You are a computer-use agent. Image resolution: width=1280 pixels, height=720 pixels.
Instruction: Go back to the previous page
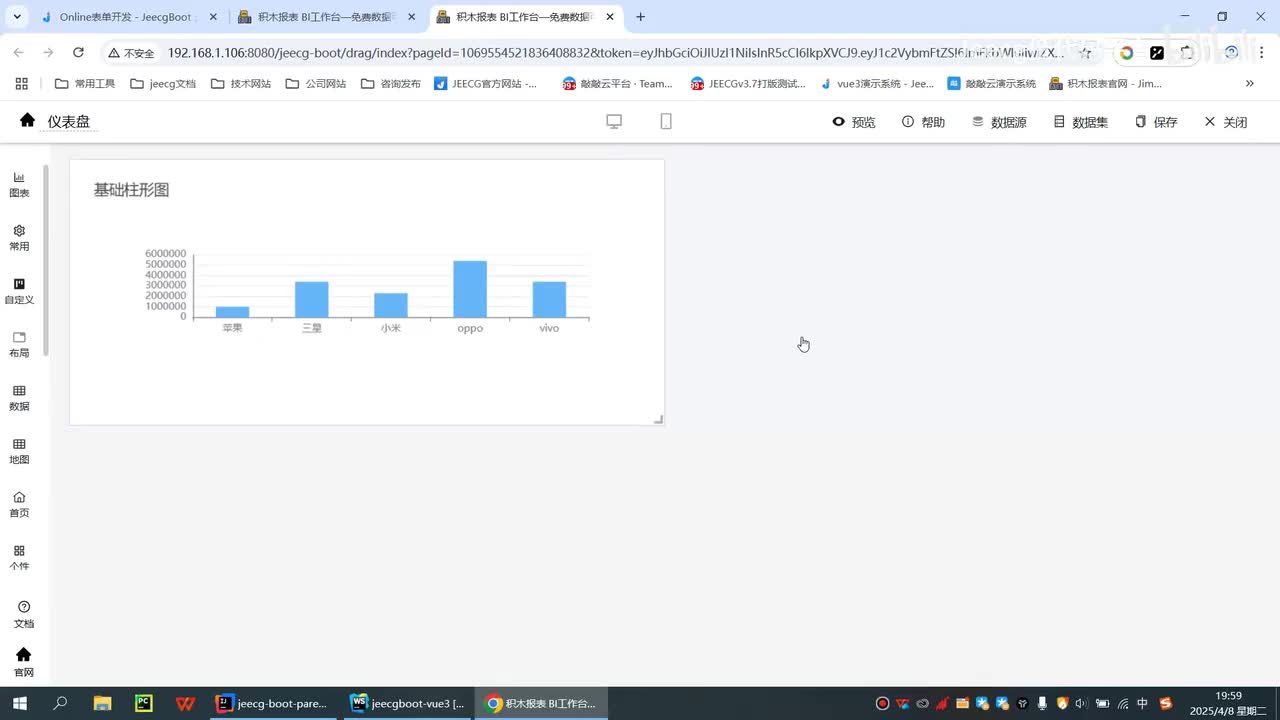(x=18, y=52)
